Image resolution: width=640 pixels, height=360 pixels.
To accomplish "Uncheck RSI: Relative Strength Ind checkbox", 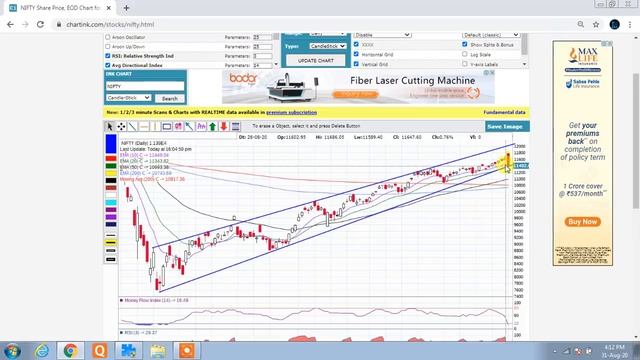I will (108, 56).
